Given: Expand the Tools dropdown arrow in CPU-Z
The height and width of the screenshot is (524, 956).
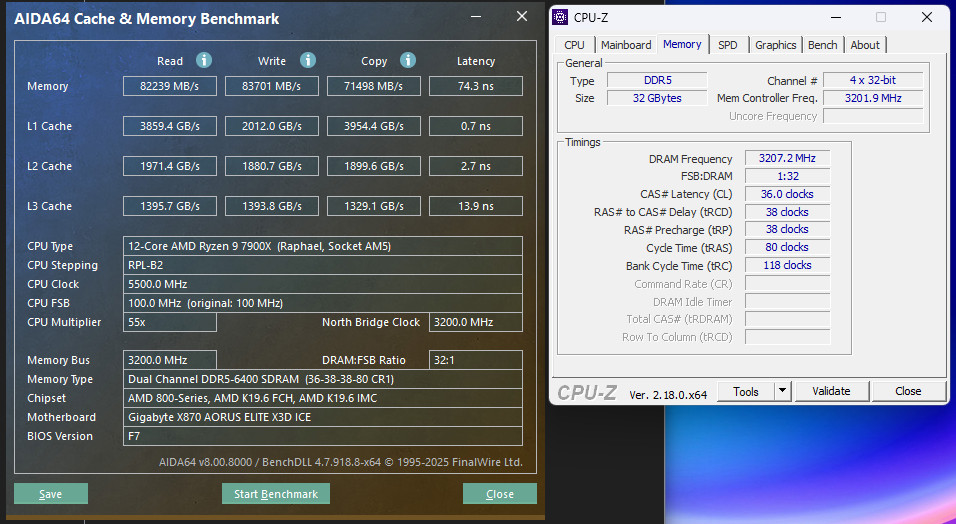Looking at the screenshot, I should [x=782, y=391].
